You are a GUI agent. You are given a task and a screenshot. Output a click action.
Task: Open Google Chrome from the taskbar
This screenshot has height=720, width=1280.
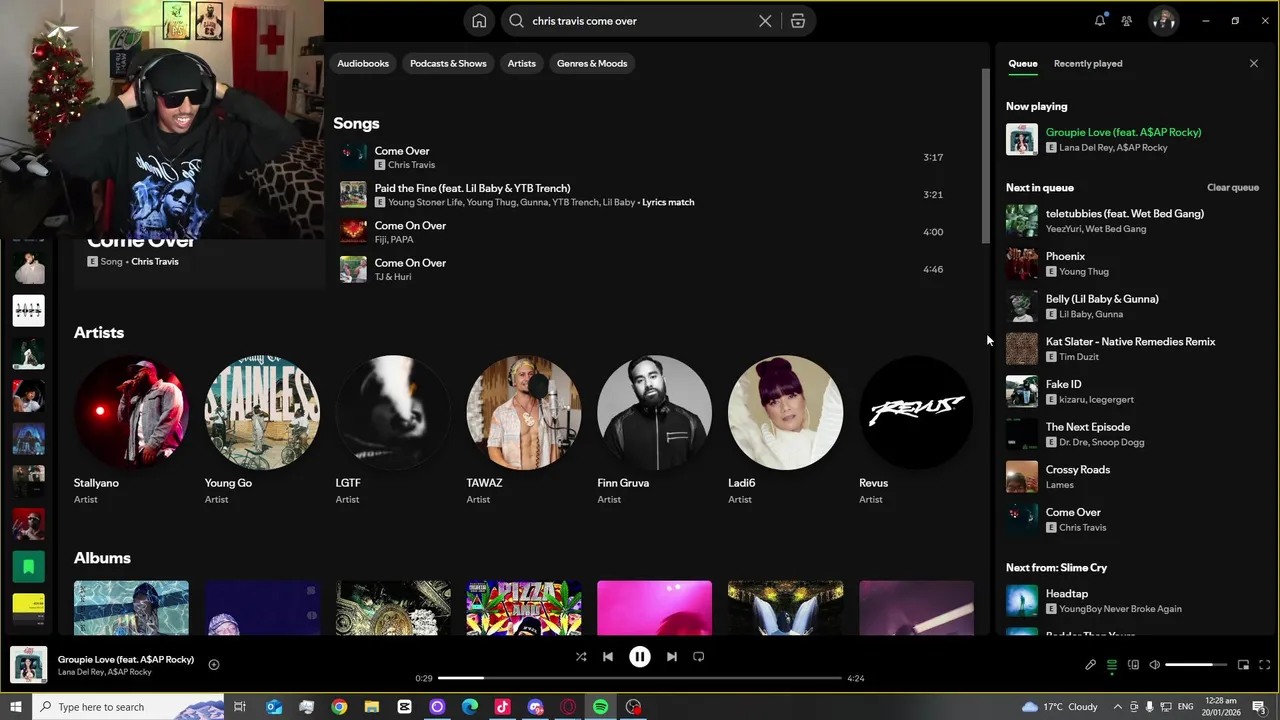[x=339, y=707]
